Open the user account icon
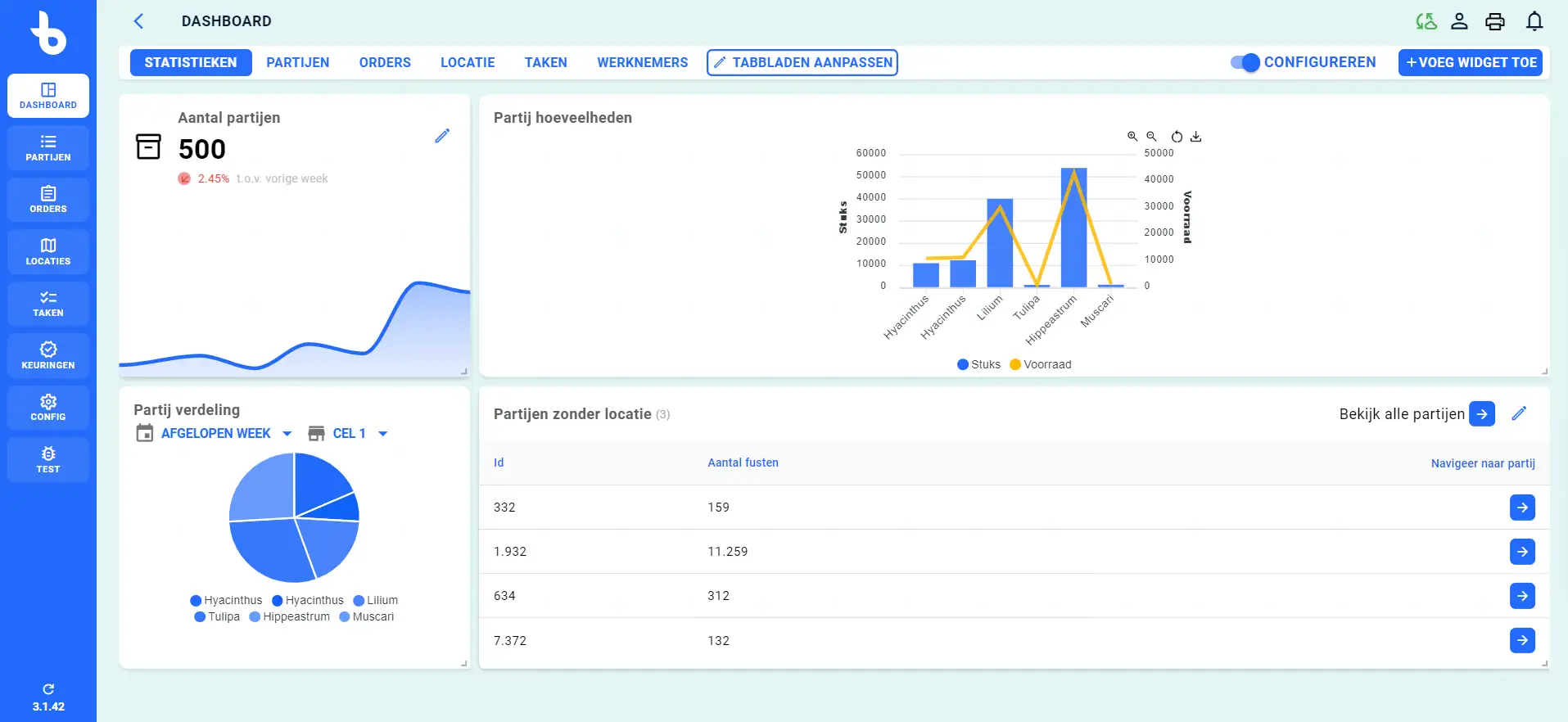1568x722 pixels. coord(1459,21)
